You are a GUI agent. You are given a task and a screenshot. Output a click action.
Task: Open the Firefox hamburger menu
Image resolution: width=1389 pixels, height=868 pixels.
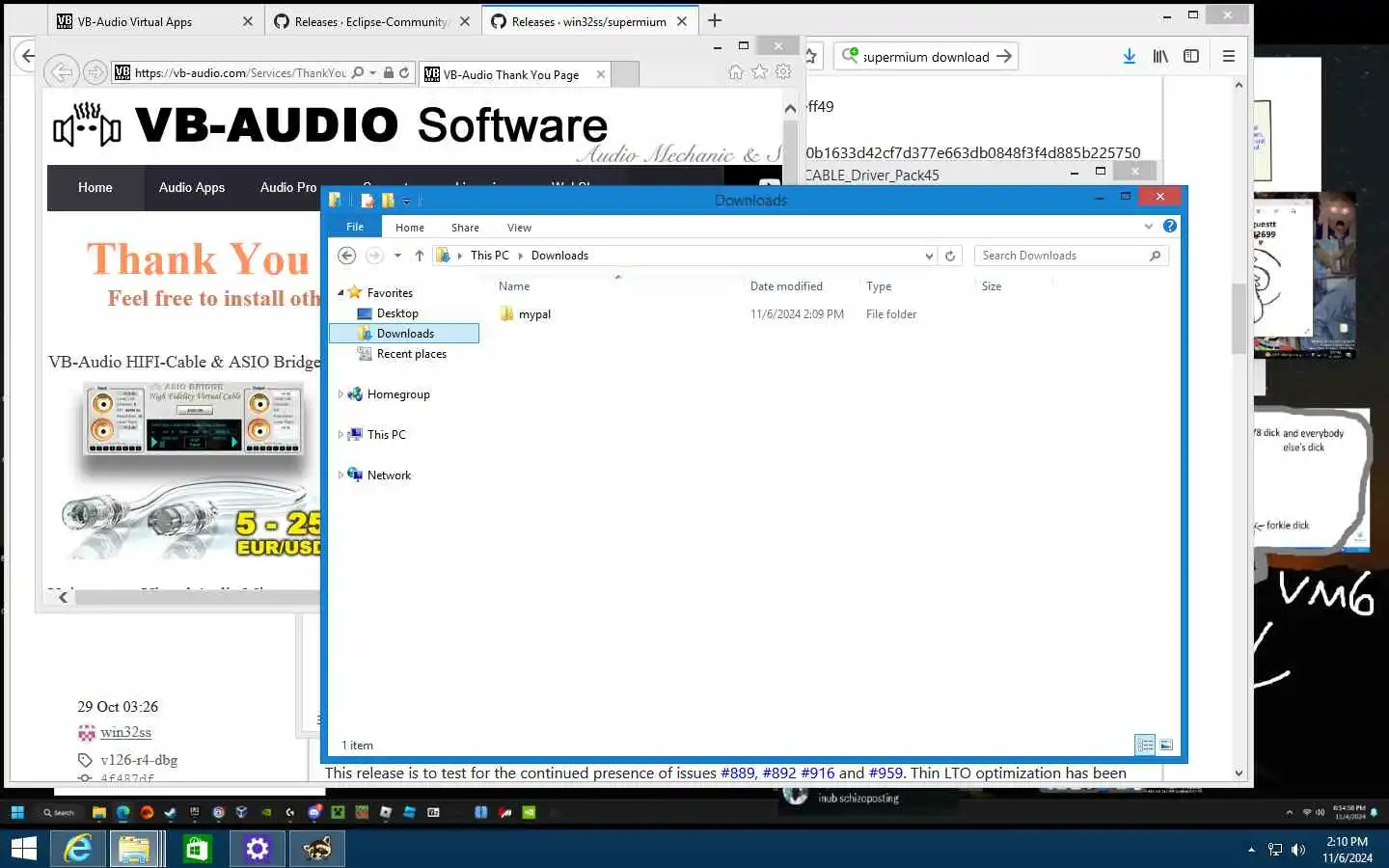pos(1229,56)
